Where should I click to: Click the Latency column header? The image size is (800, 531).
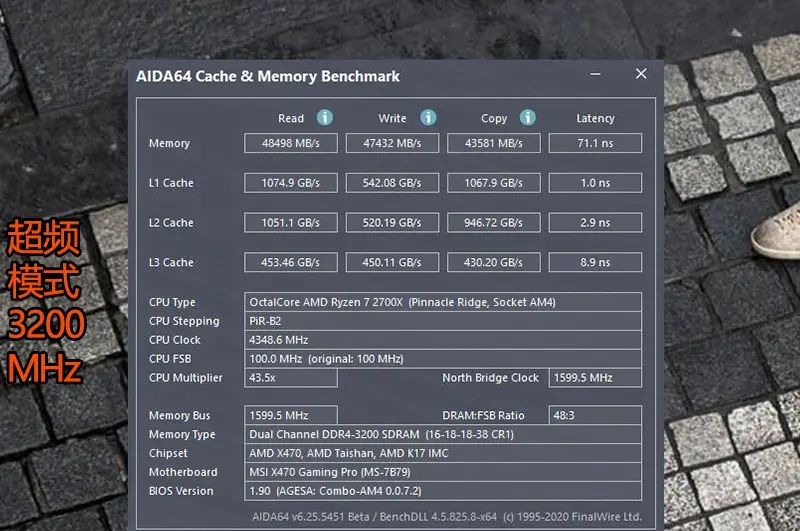(x=595, y=118)
